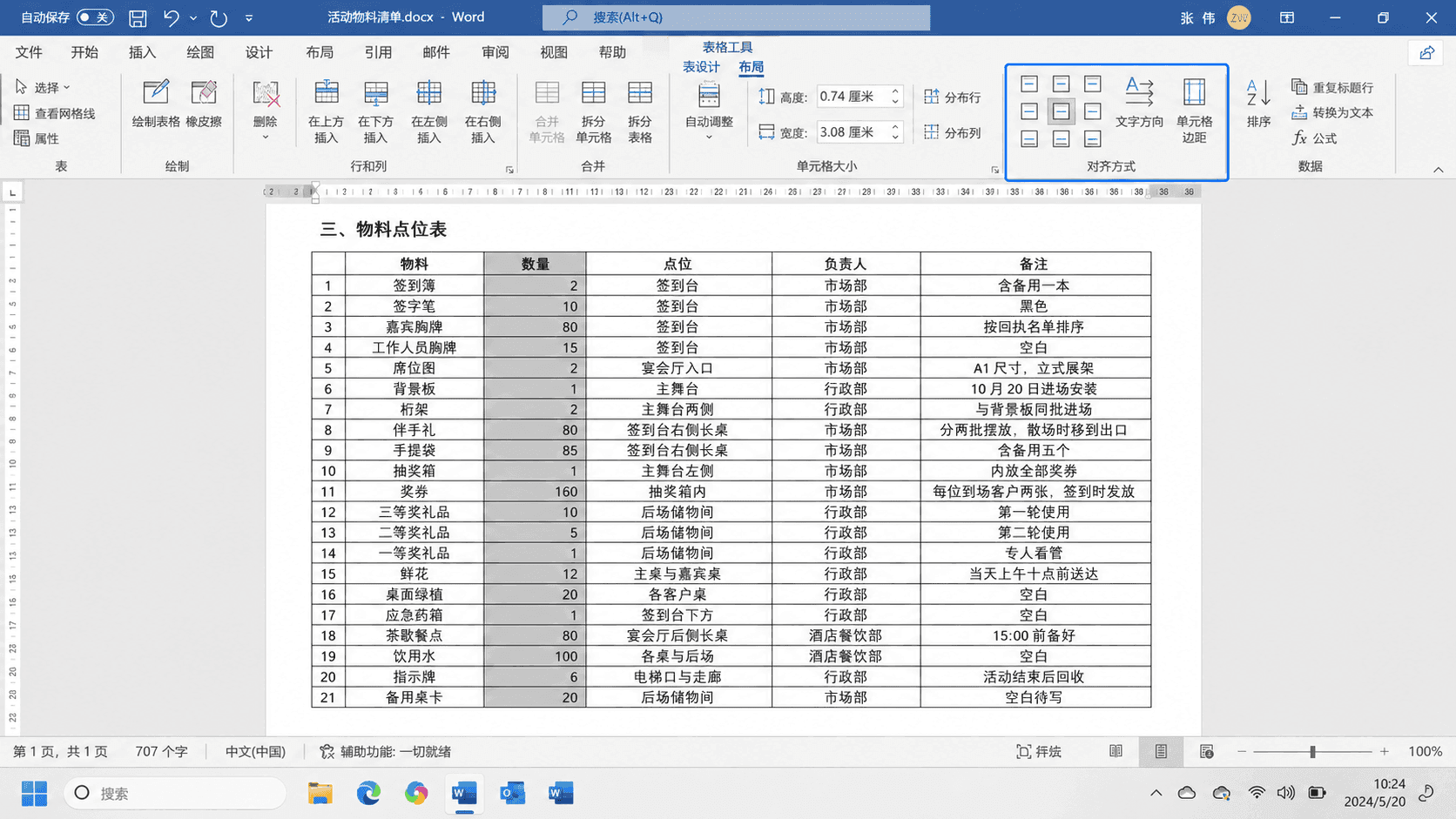Click 分布列 distribute columns
Image resolution: width=1456 pixels, height=819 pixels.
(x=953, y=132)
